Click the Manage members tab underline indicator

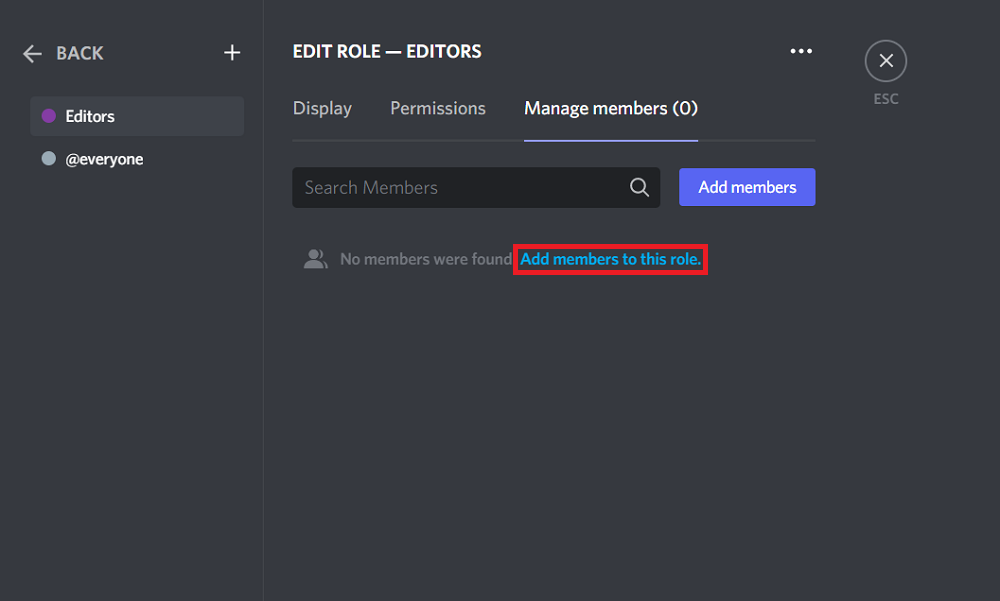610,138
